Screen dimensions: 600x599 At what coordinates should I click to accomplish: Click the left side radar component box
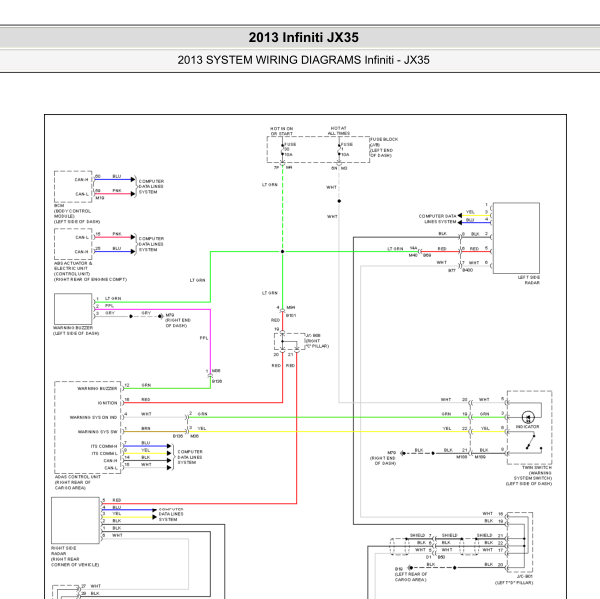(x=516, y=238)
